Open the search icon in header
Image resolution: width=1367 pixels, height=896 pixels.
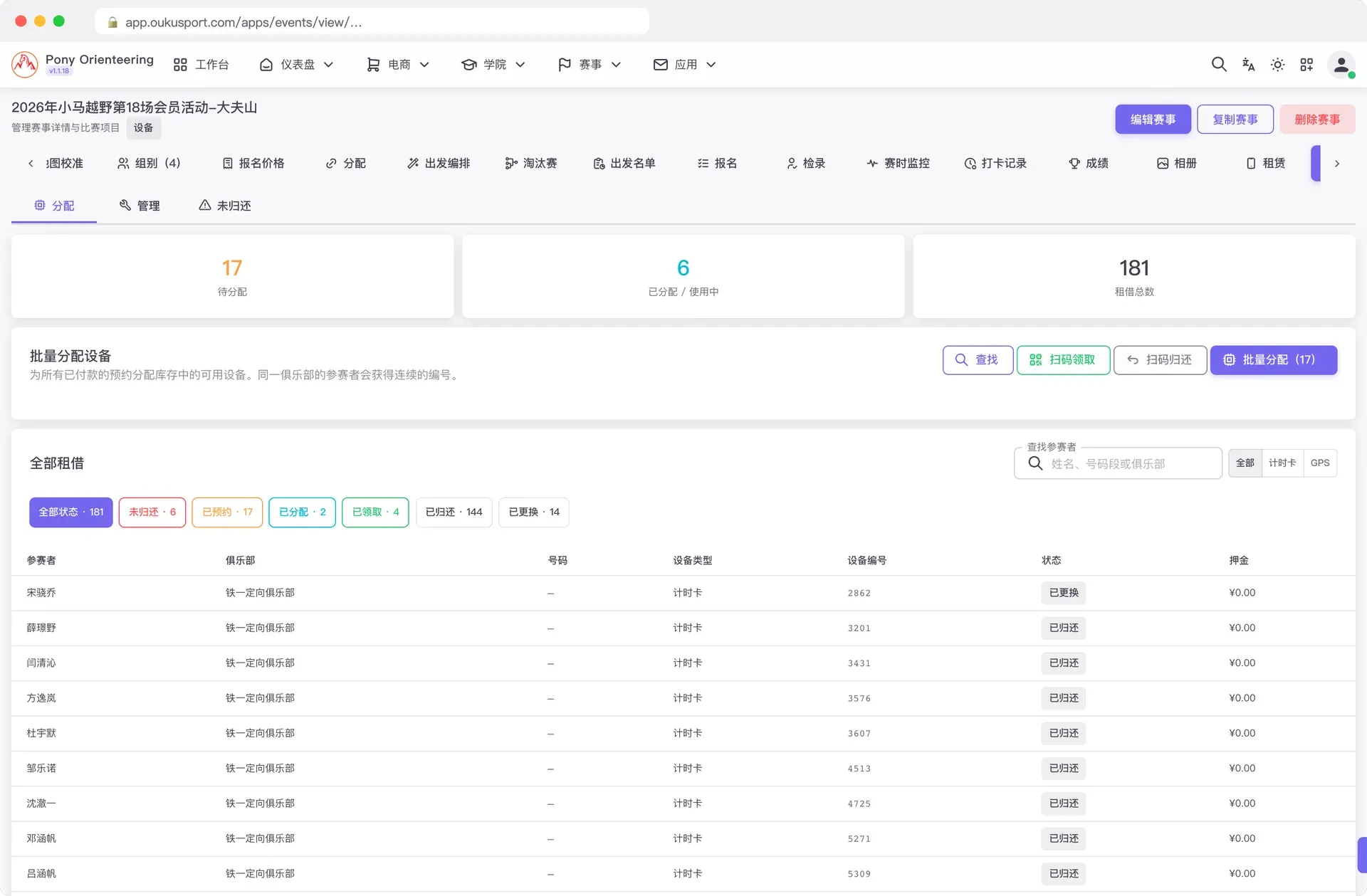1219,65
